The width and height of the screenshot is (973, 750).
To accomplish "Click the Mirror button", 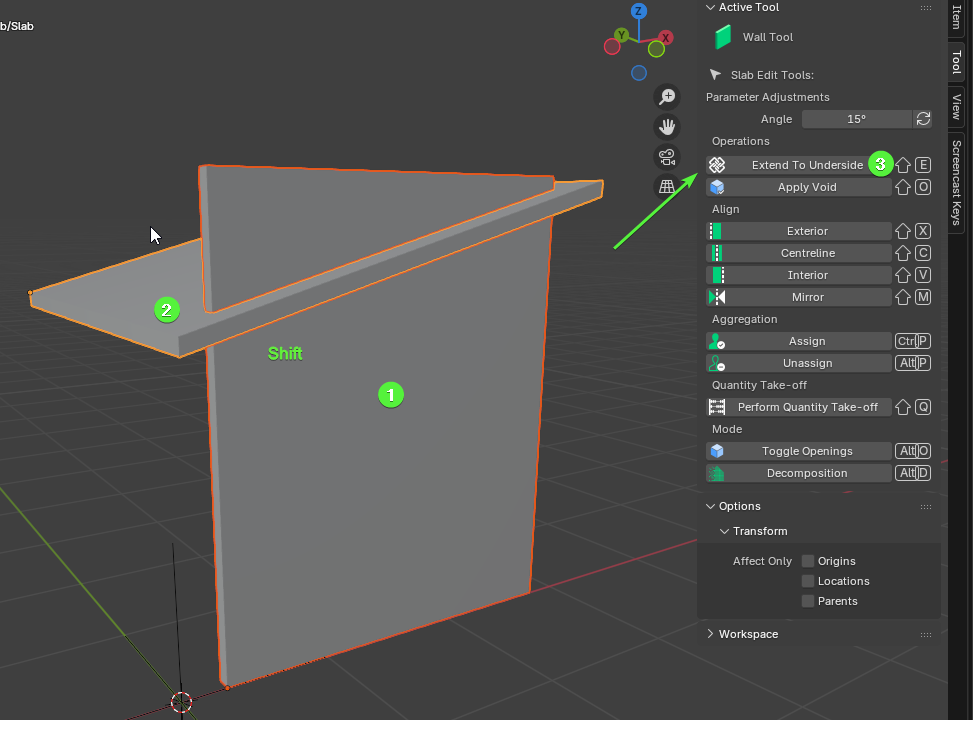I will click(799, 297).
